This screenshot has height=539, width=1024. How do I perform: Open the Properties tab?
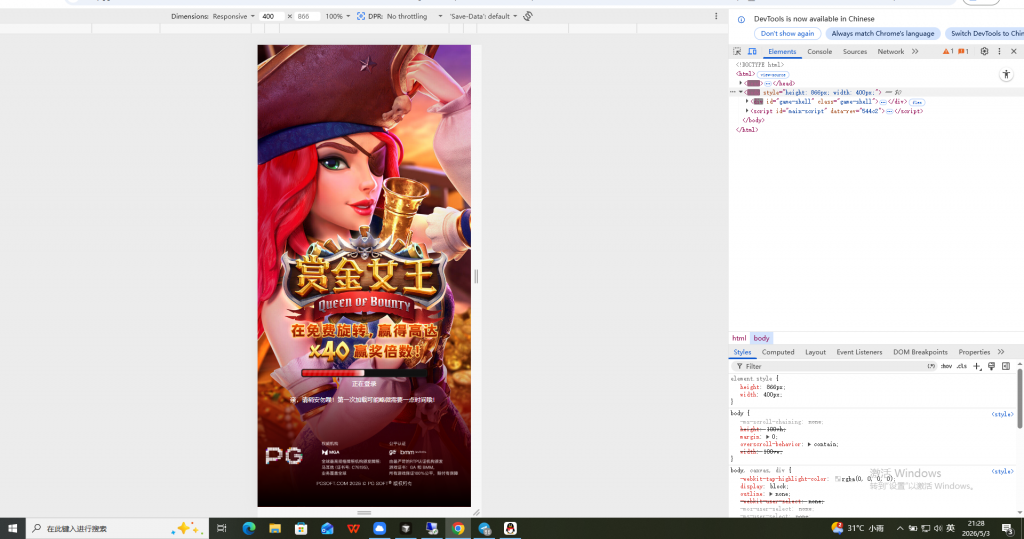point(974,352)
